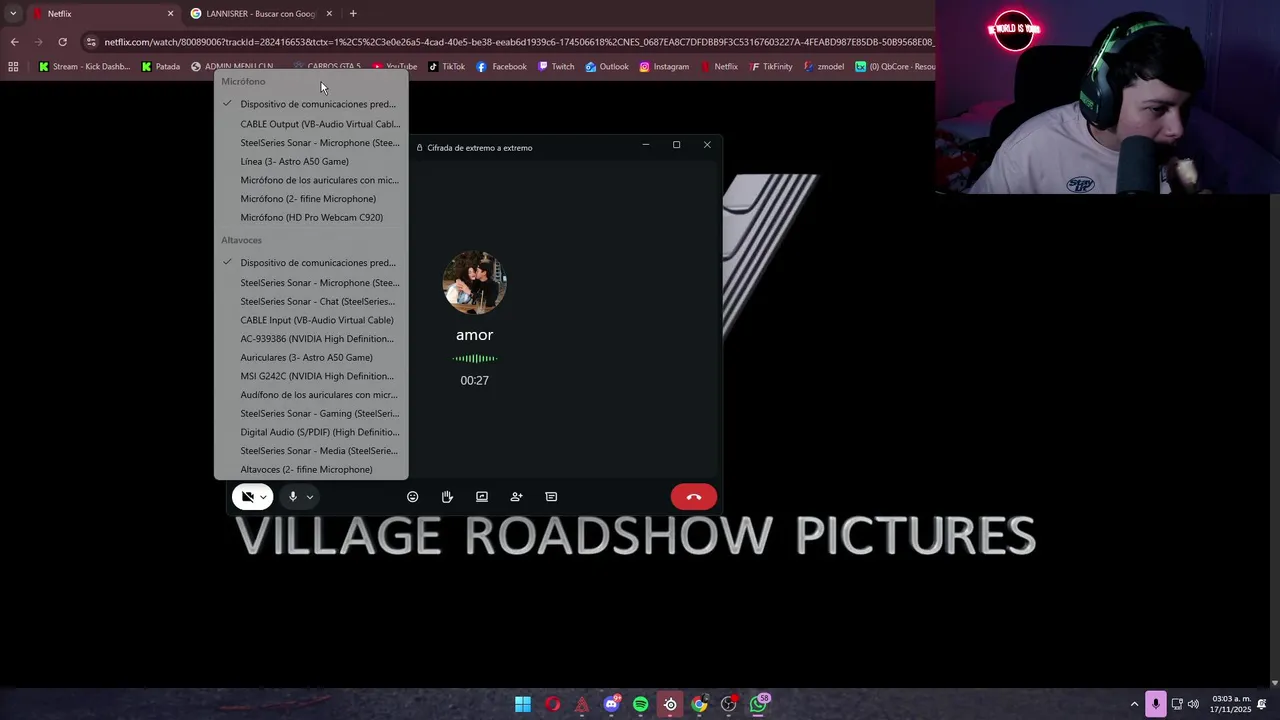The width and height of the screenshot is (1280, 720).
Task: Add a participant to the call
Action: 516,497
